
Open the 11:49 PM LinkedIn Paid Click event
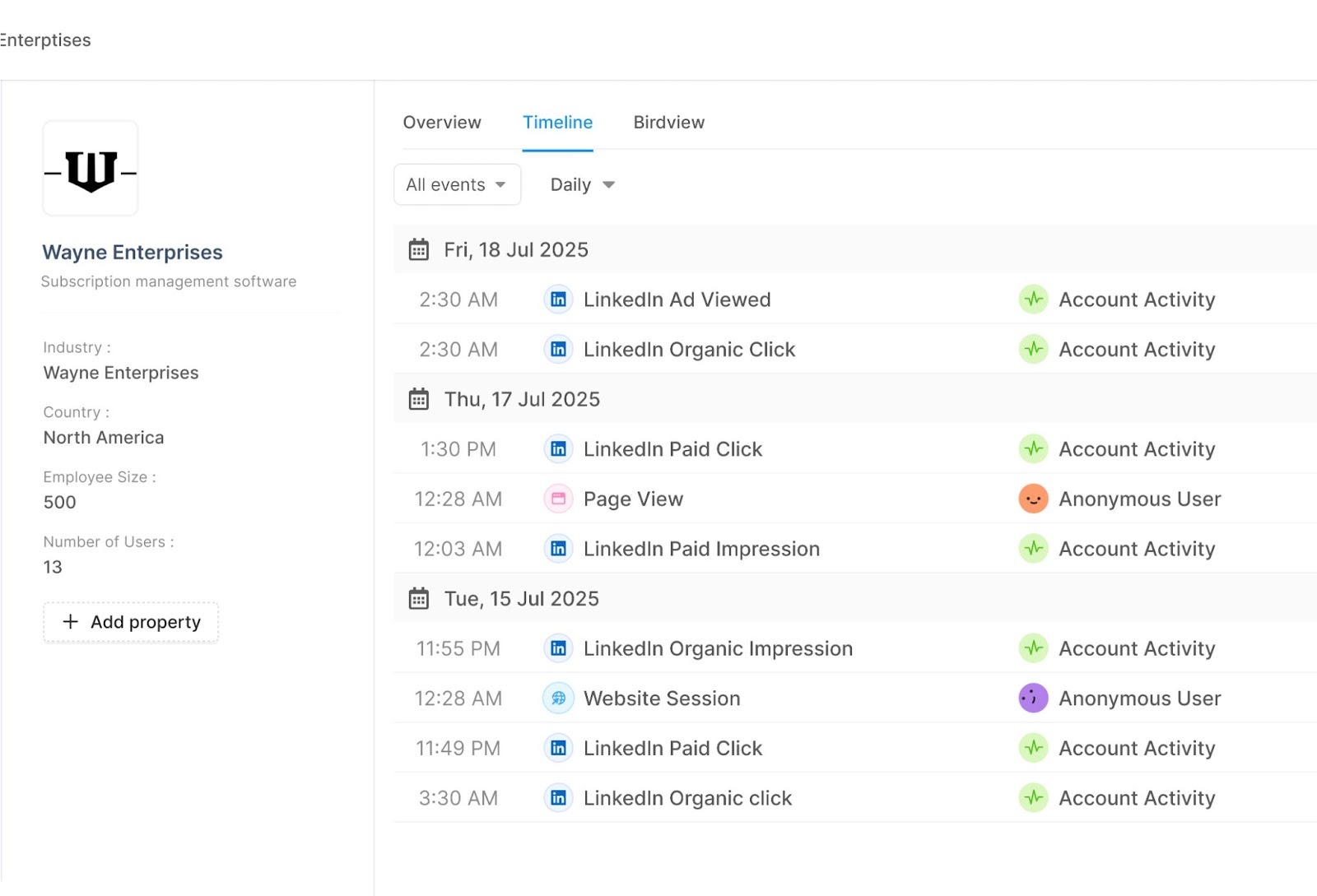(x=672, y=748)
